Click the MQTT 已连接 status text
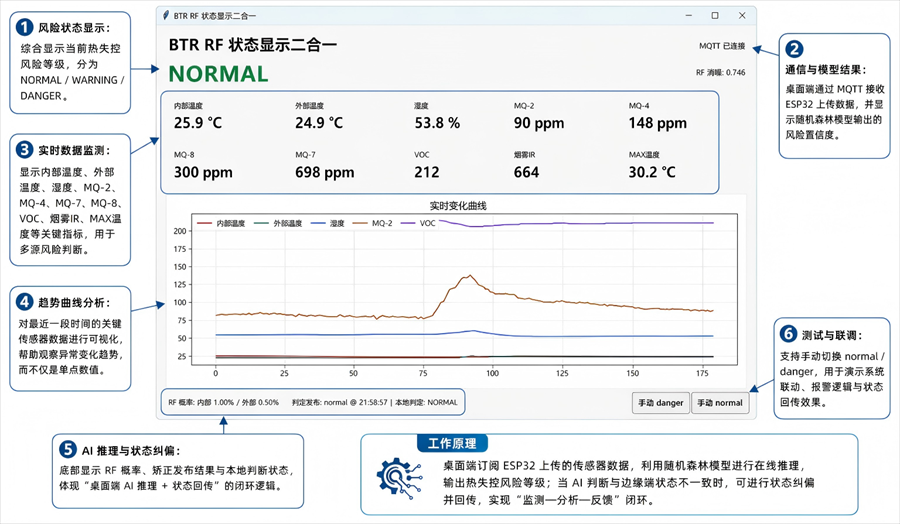Image resolution: width=900 pixels, height=524 pixels. tap(721, 46)
